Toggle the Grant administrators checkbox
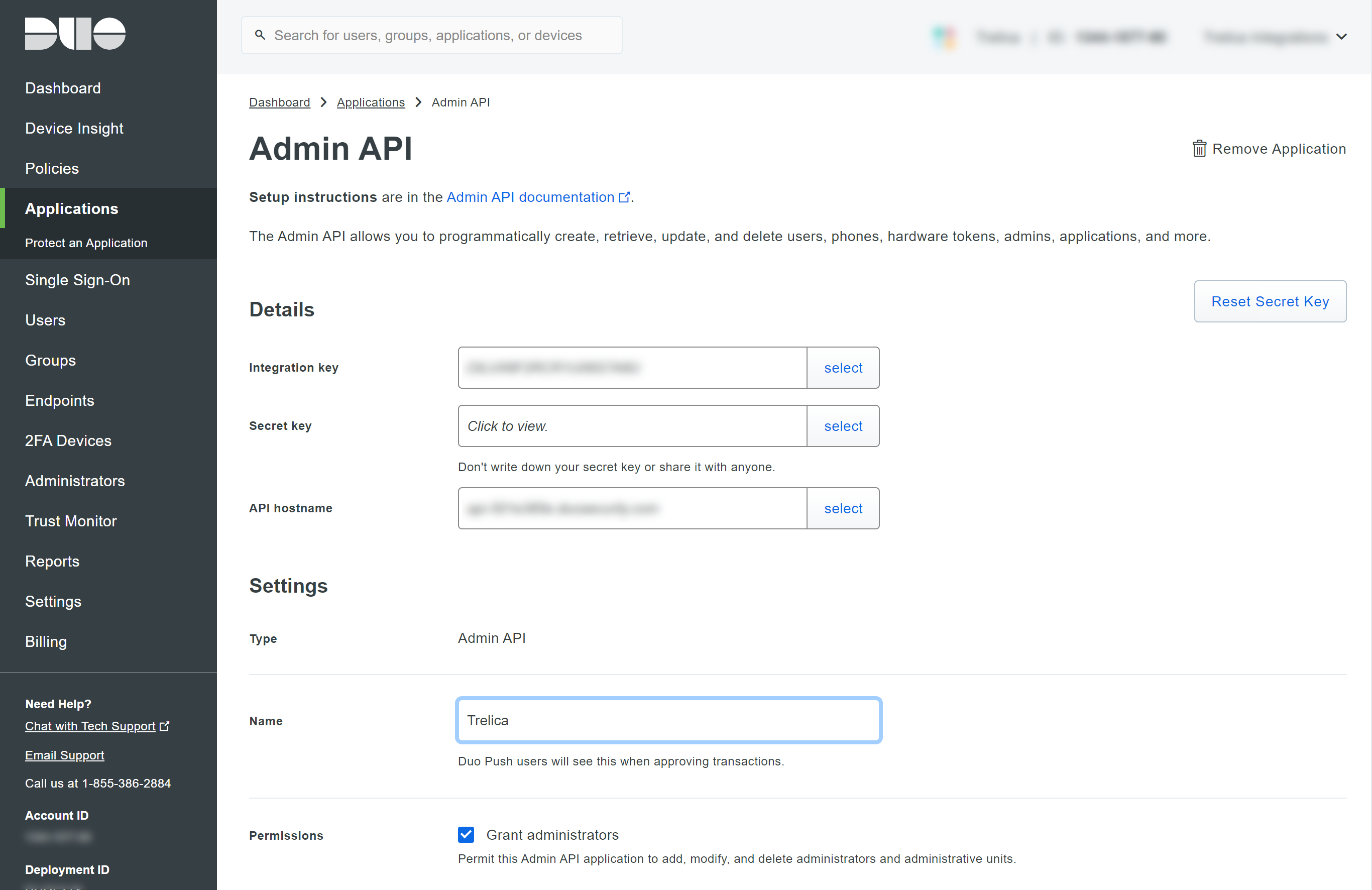Screen dimensions: 1372x890 (x=466, y=835)
